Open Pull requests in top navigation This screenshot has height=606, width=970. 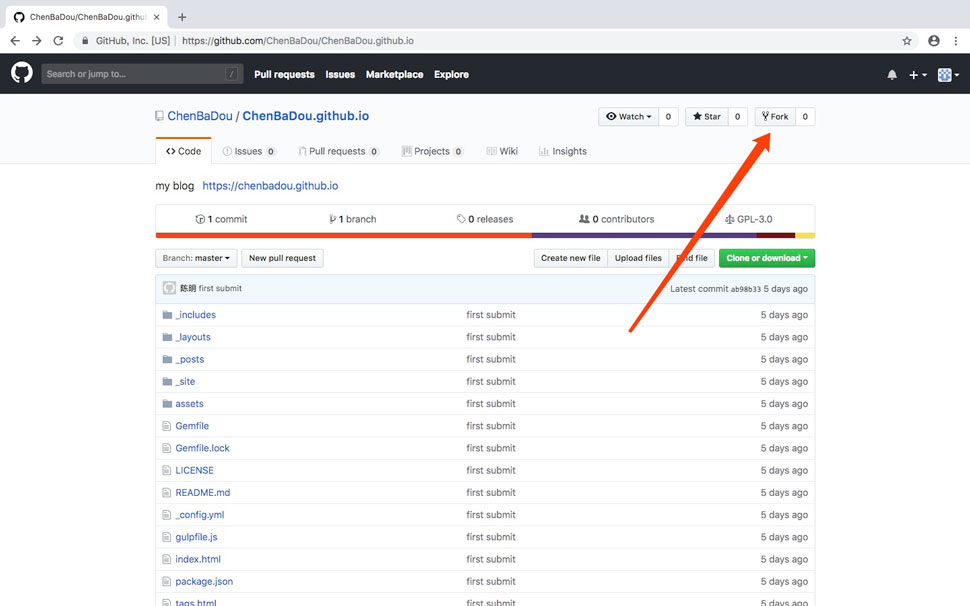[x=285, y=74]
